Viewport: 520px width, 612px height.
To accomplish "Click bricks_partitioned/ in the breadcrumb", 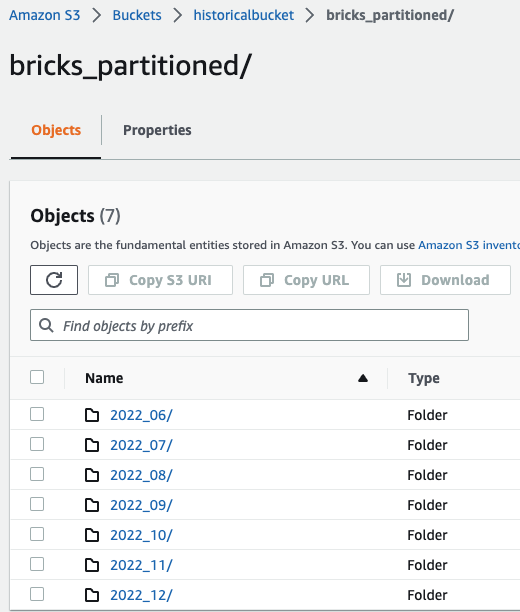I will [x=390, y=15].
